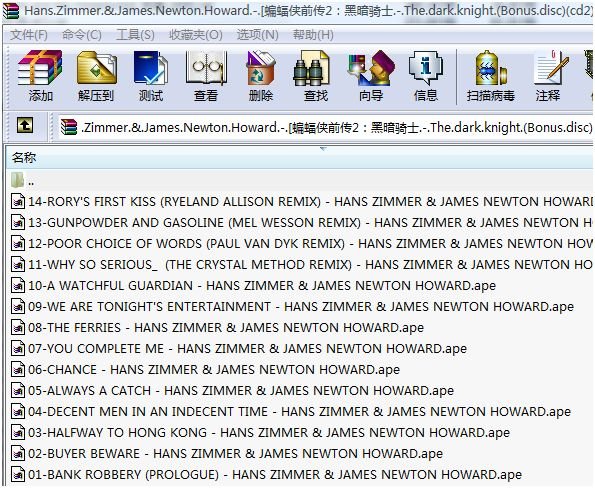Click the 添加 (Add) archive icon
This screenshot has height=488, width=595.
(x=40, y=76)
